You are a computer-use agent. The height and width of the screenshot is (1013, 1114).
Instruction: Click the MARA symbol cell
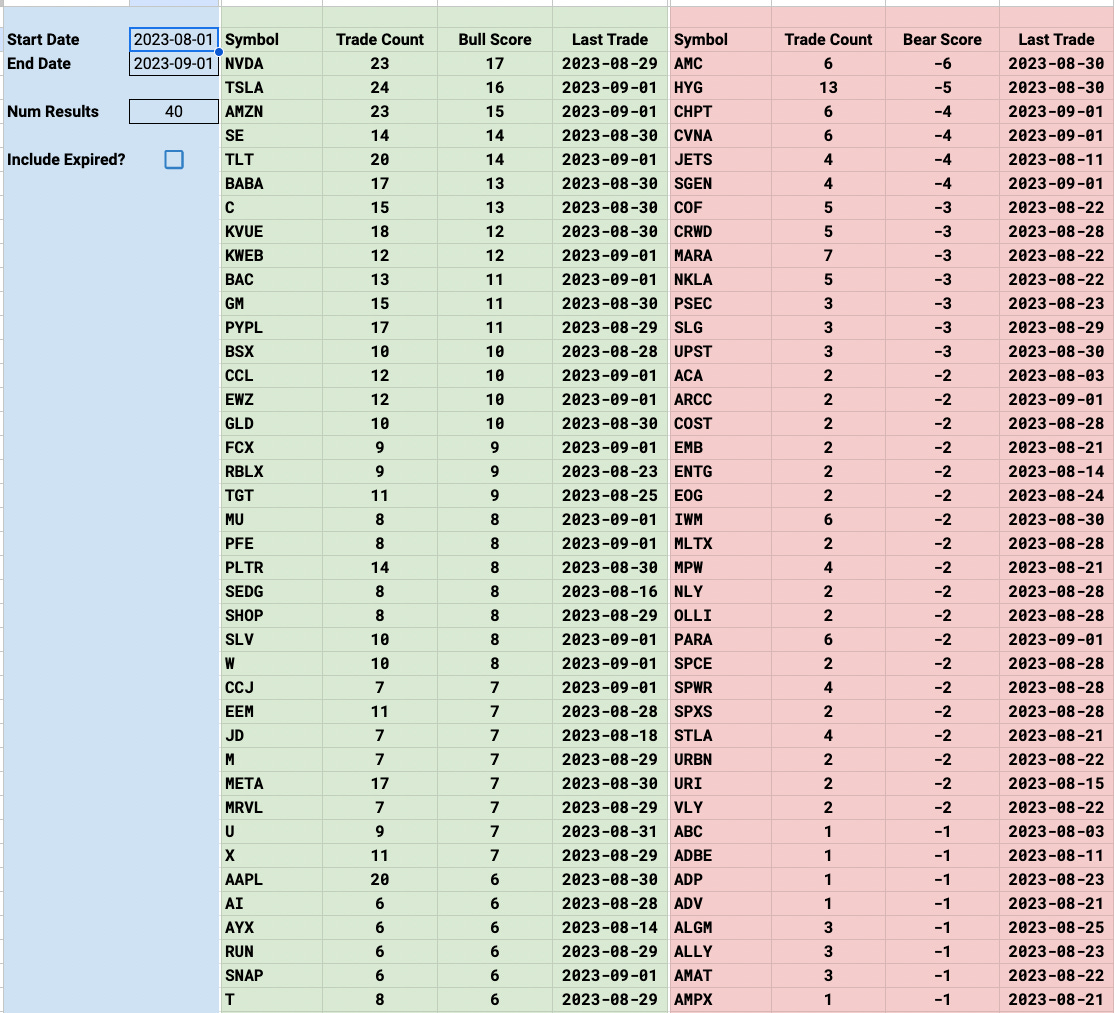[720, 256]
